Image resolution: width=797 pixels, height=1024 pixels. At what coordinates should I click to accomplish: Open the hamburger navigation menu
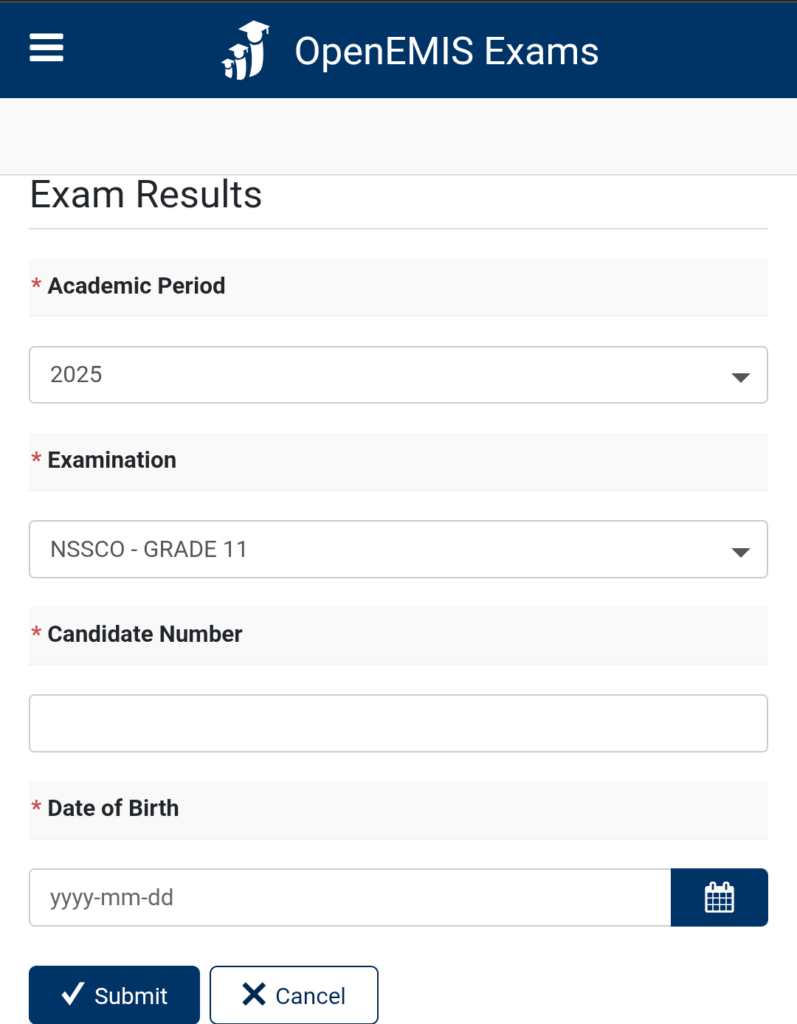(46, 48)
